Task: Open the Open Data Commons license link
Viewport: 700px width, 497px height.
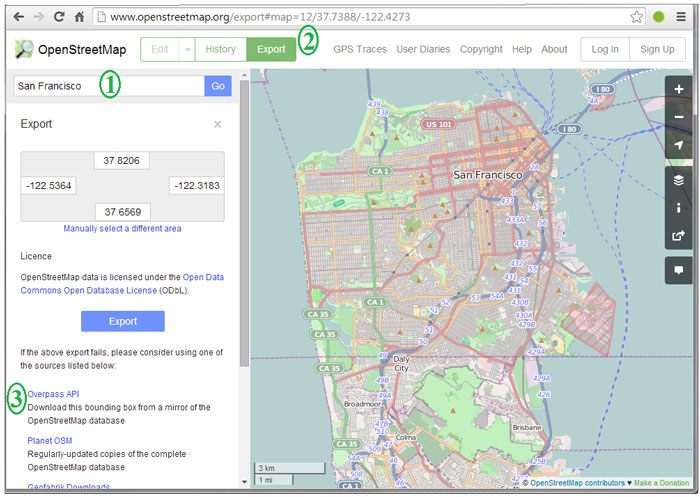Action: [x=122, y=284]
